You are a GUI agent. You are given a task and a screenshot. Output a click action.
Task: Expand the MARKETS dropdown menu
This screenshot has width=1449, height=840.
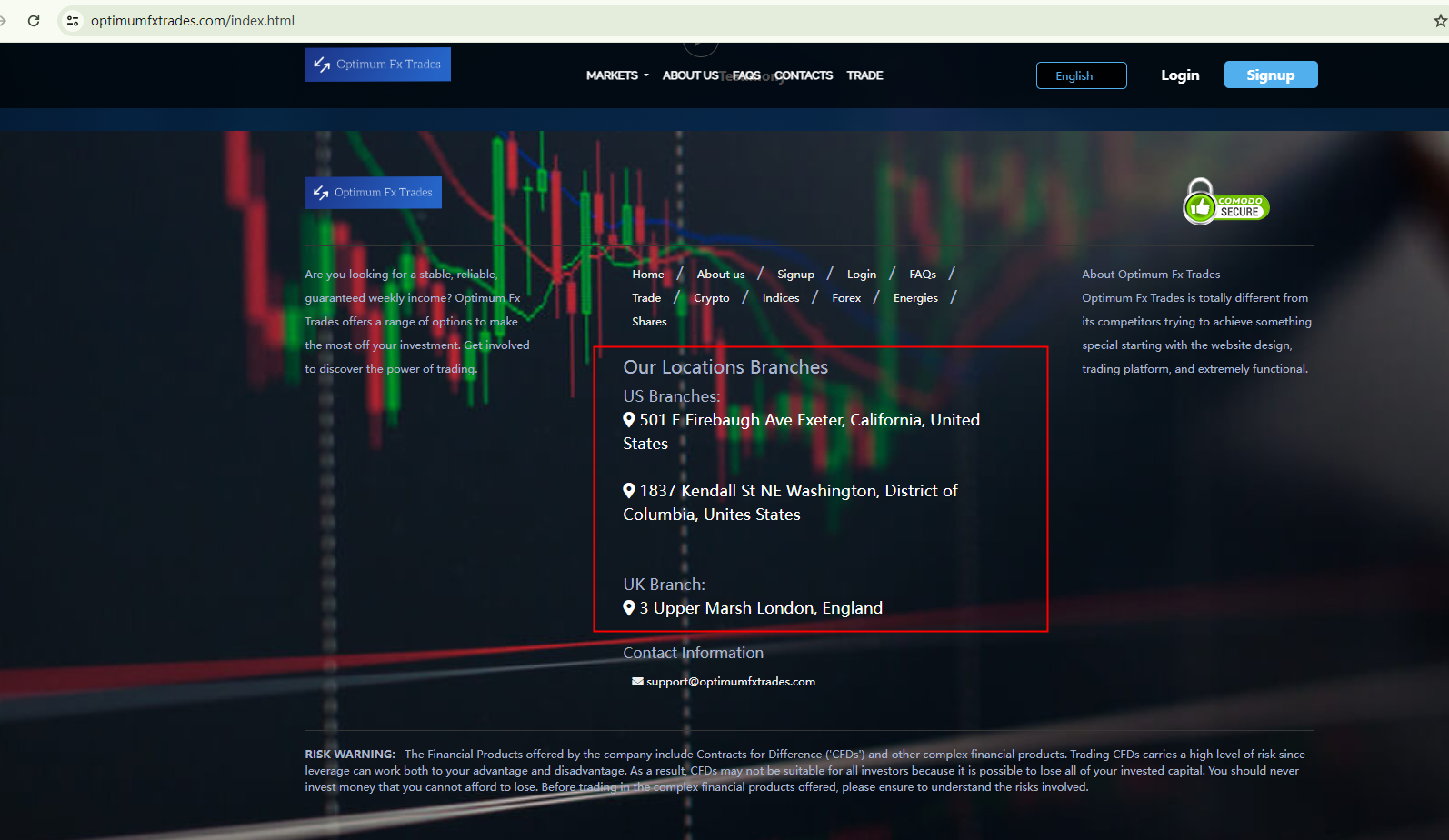(617, 75)
